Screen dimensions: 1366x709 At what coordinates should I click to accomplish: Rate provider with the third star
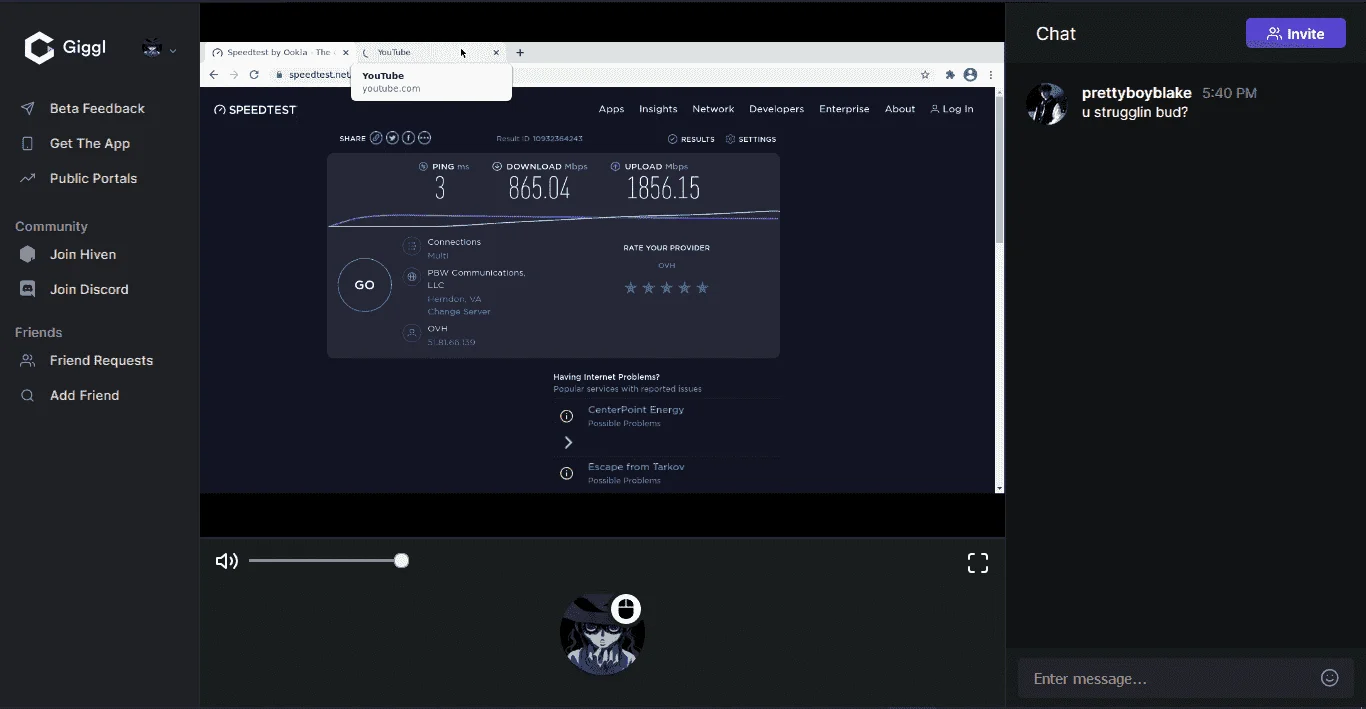pyautogui.click(x=667, y=288)
